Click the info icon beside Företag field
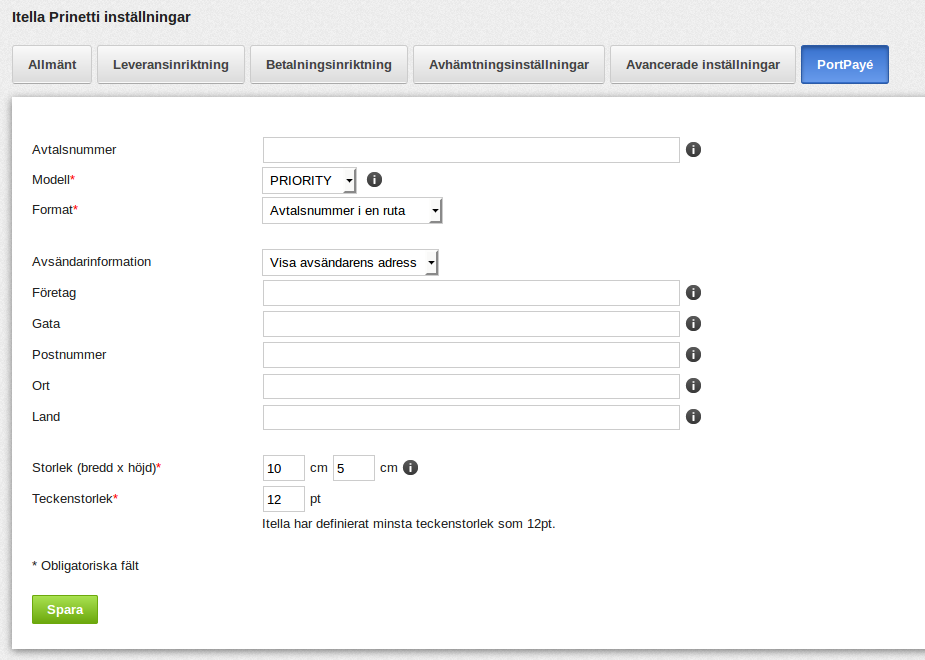925x660 pixels. [x=693, y=293]
